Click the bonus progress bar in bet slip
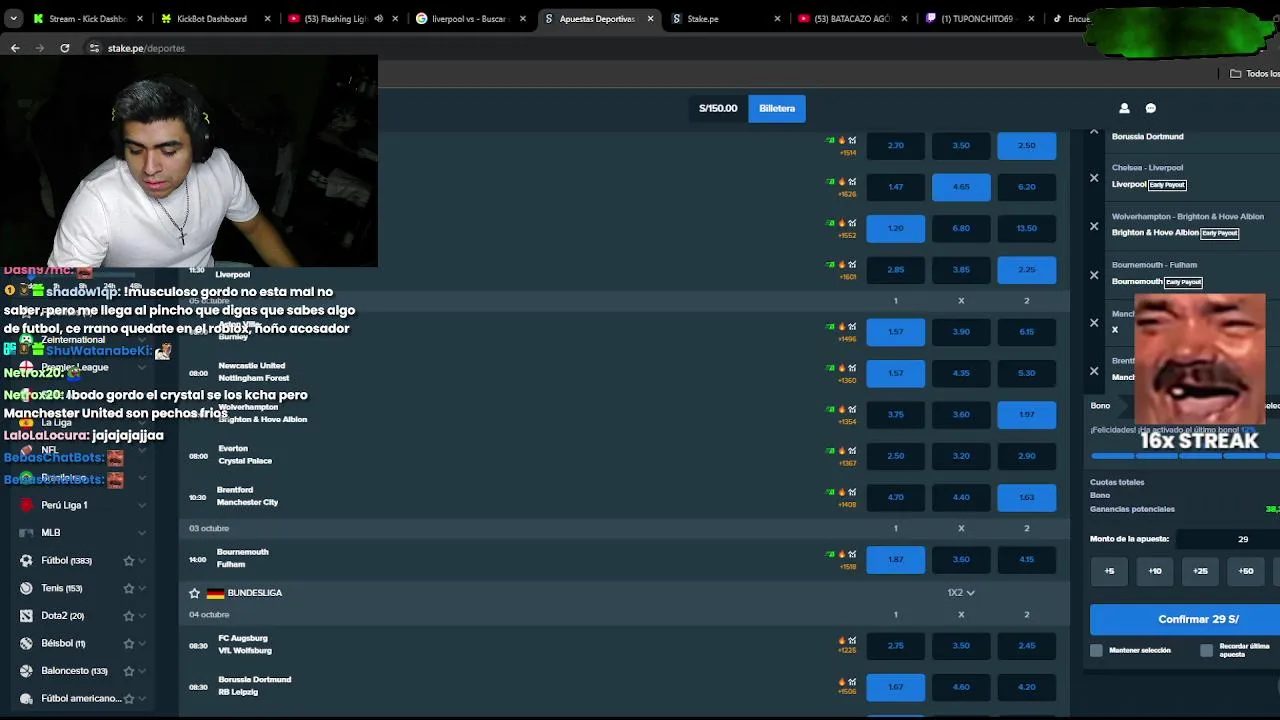The width and height of the screenshot is (1280, 720). (x=1185, y=456)
